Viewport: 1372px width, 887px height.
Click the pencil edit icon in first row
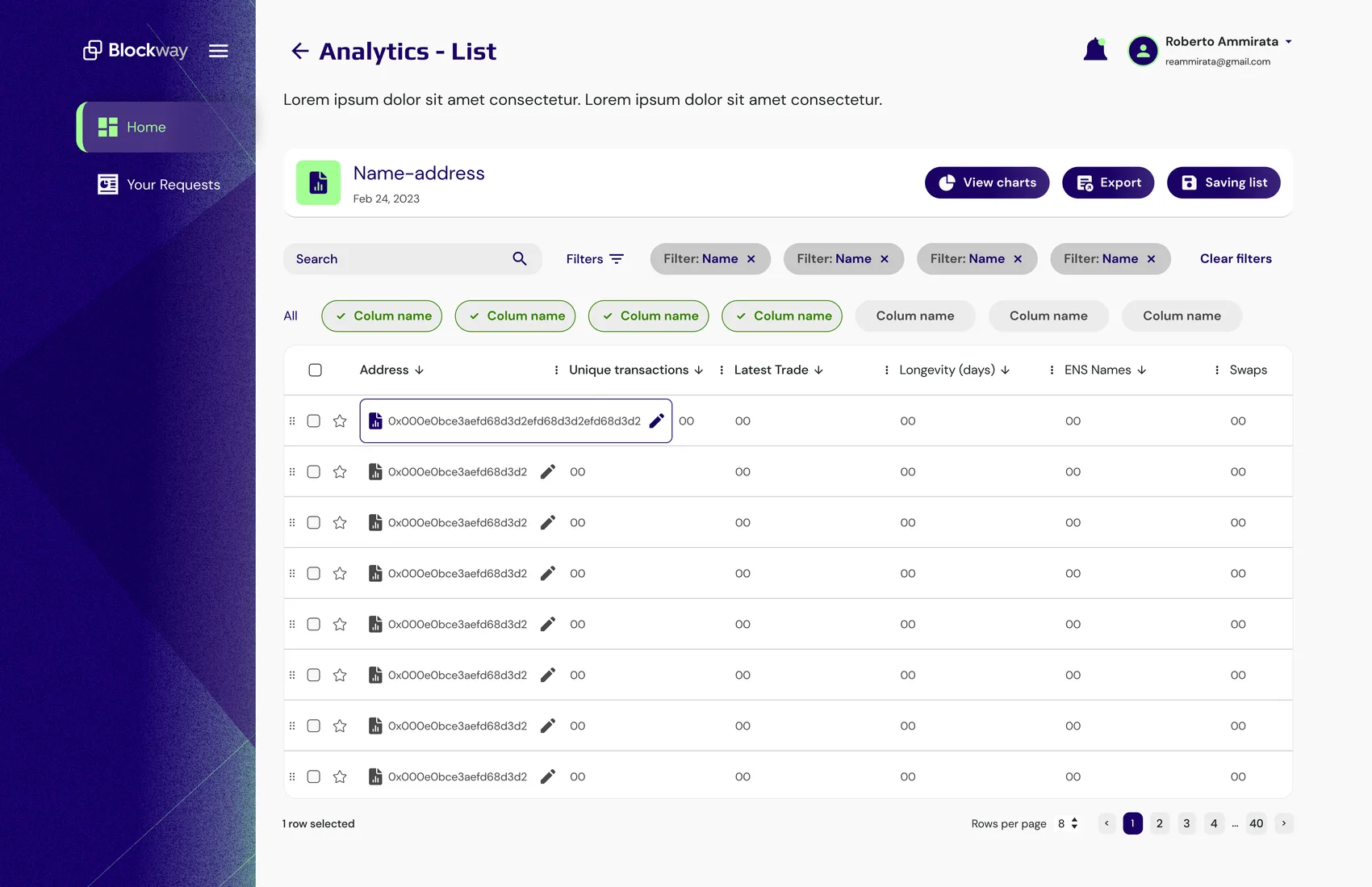tap(657, 421)
